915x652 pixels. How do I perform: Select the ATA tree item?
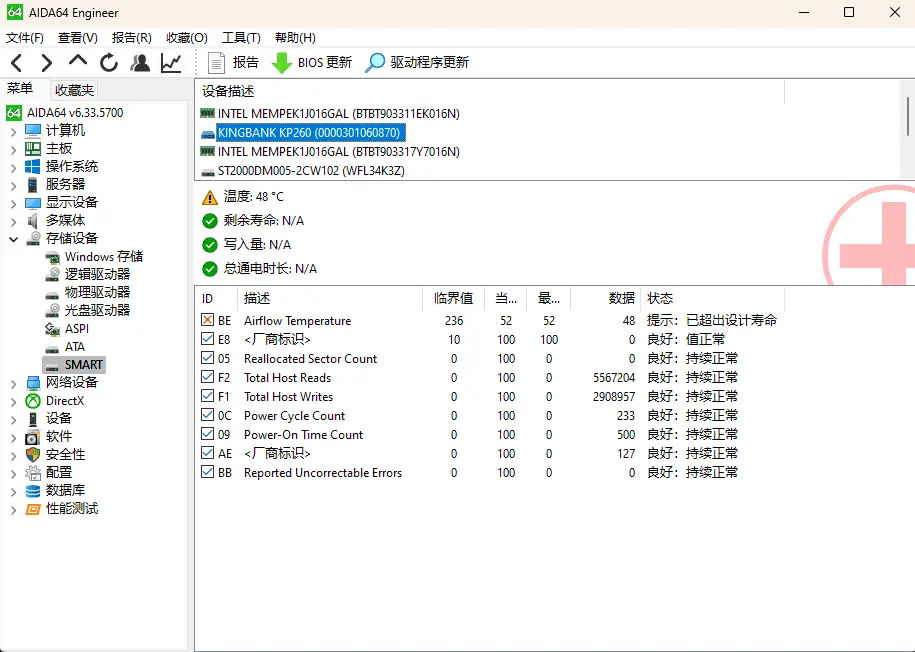[x=75, y=347]
